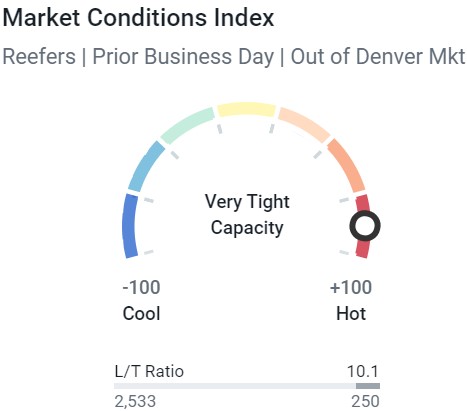The width and height of the screenshot is (467, 411).
Task: Click the peach gauge segment
Action: (305, 125)
